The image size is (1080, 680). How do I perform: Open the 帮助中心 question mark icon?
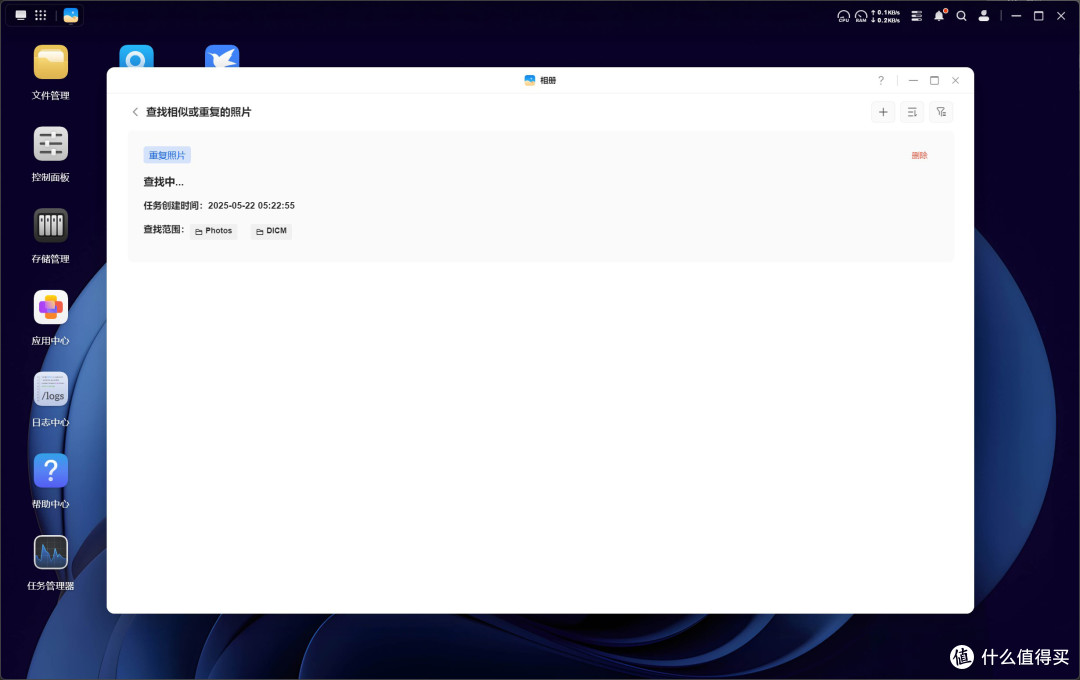(50, 471)
